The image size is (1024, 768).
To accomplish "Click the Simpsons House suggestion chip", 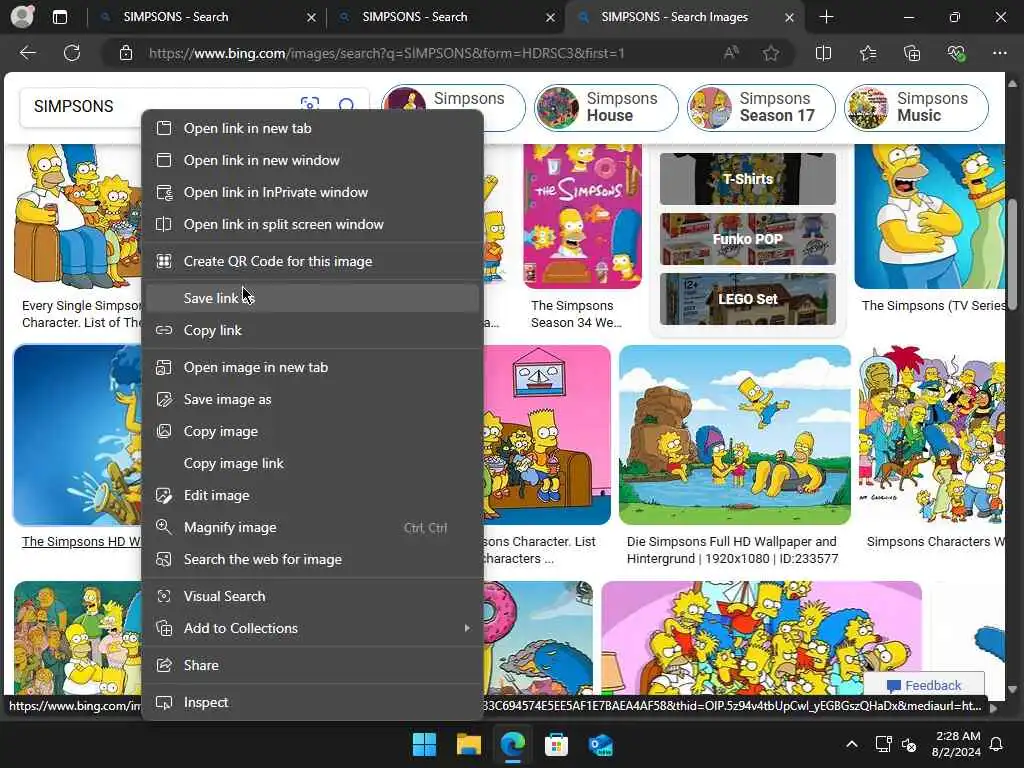I will pyautogui.click(x=605, y=107).
